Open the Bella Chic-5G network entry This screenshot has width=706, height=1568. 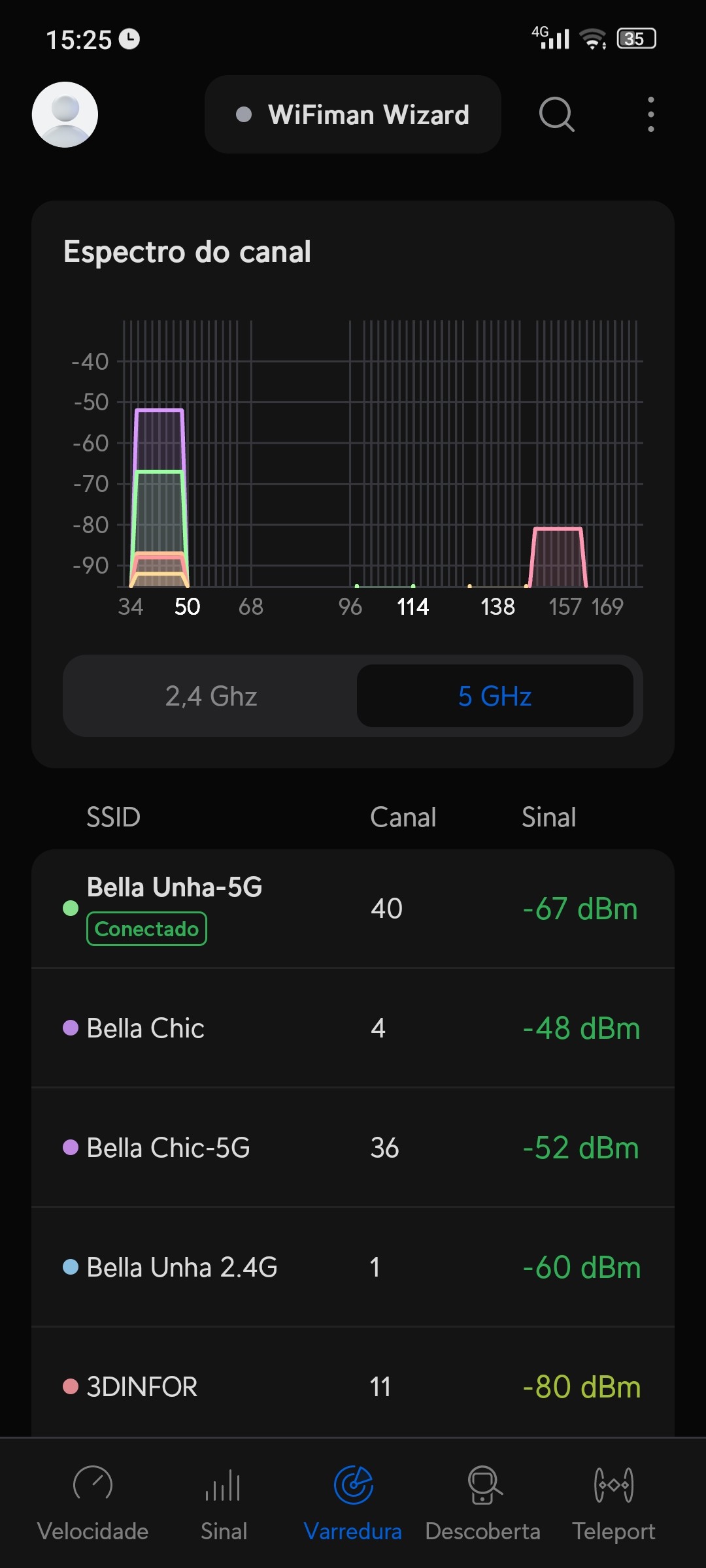pos(353,1147)
